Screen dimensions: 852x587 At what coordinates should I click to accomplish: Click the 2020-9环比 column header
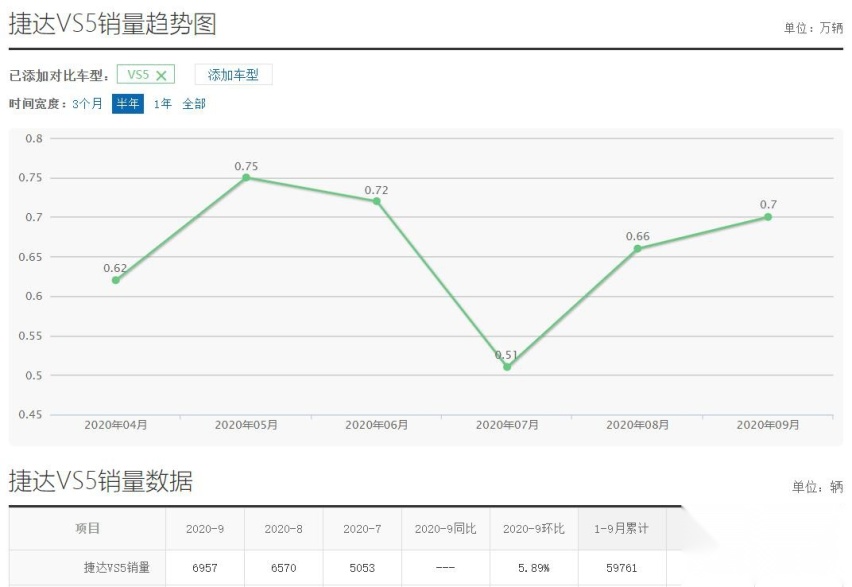coord(534,529)
